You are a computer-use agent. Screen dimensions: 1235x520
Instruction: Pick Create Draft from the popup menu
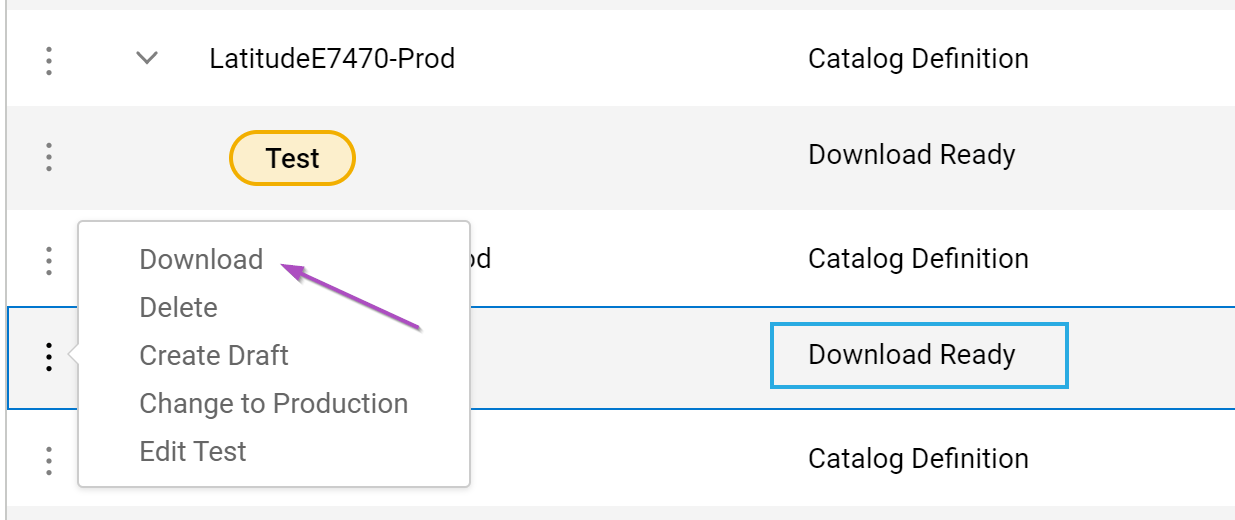pos(214,356)
